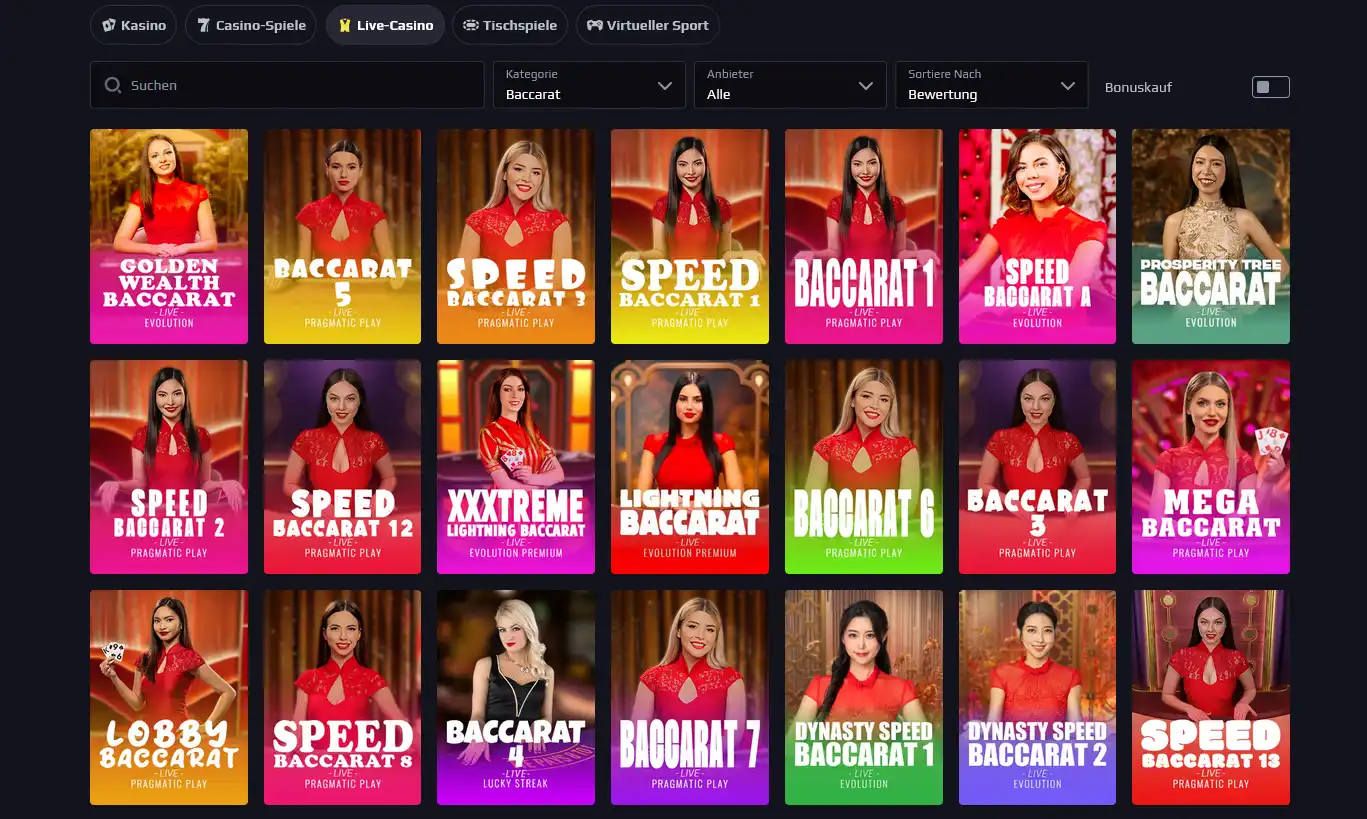Open Baccarat 3 live game

coord(1037,467)
